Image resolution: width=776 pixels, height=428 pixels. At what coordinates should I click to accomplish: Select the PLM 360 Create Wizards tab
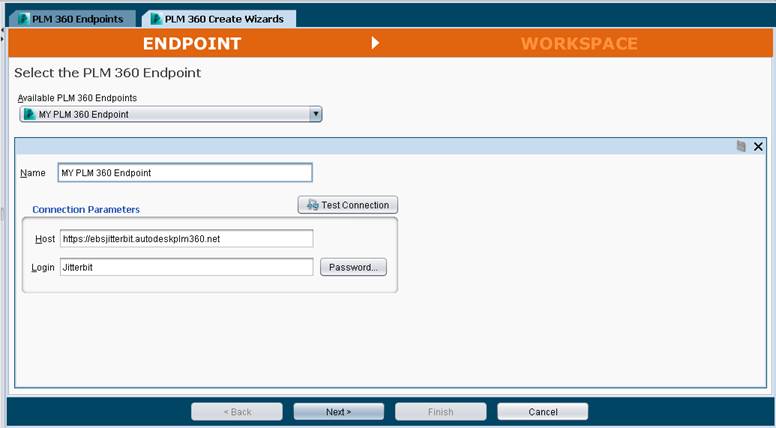coord(219,19)
